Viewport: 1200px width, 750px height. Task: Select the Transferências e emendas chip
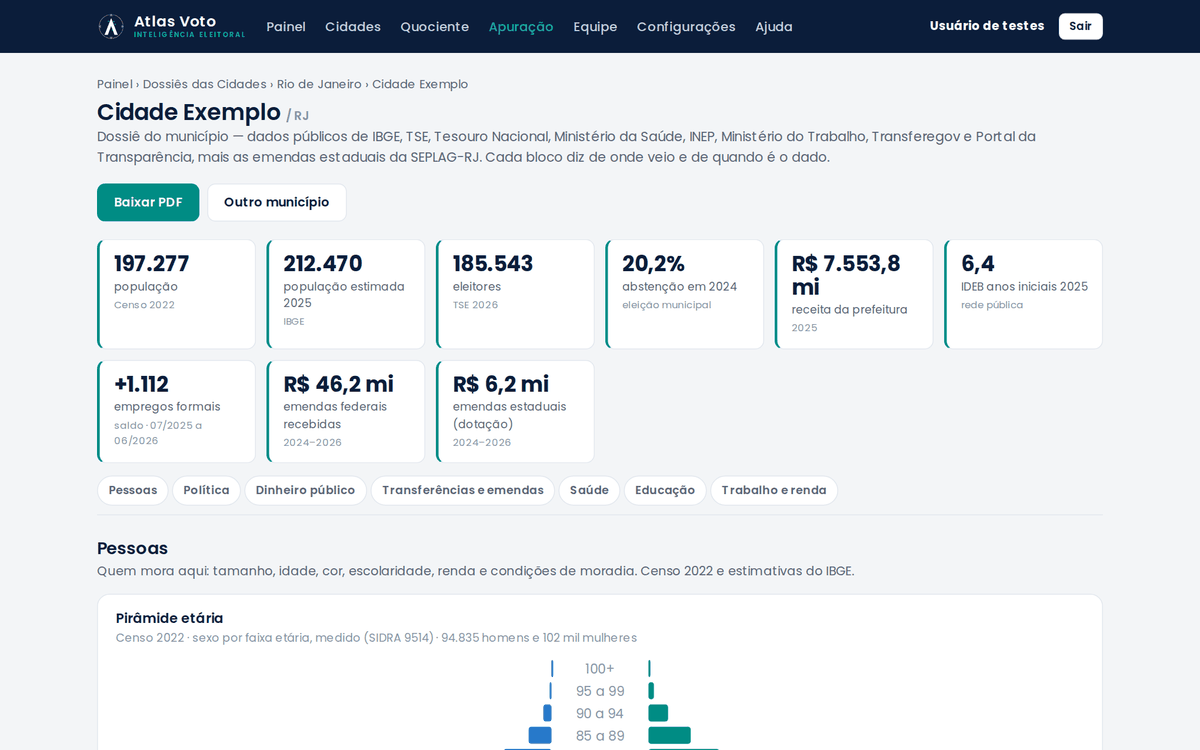(x=463, y=490)
